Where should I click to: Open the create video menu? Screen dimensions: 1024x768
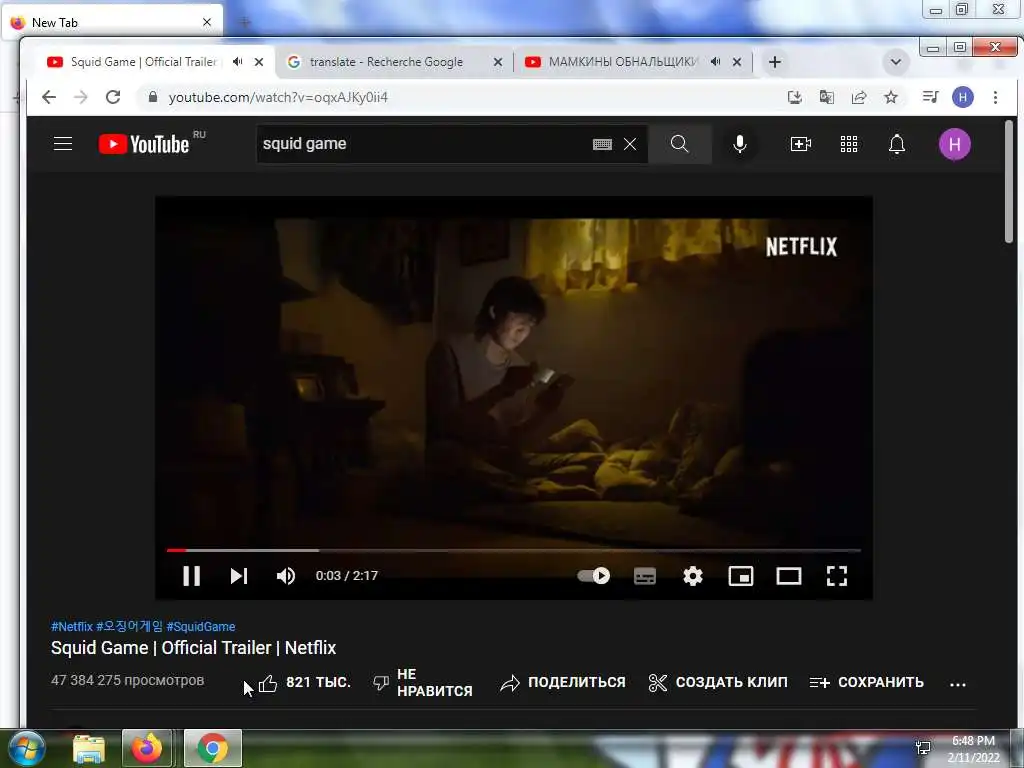pyautogui.click(x=801, y=144)
